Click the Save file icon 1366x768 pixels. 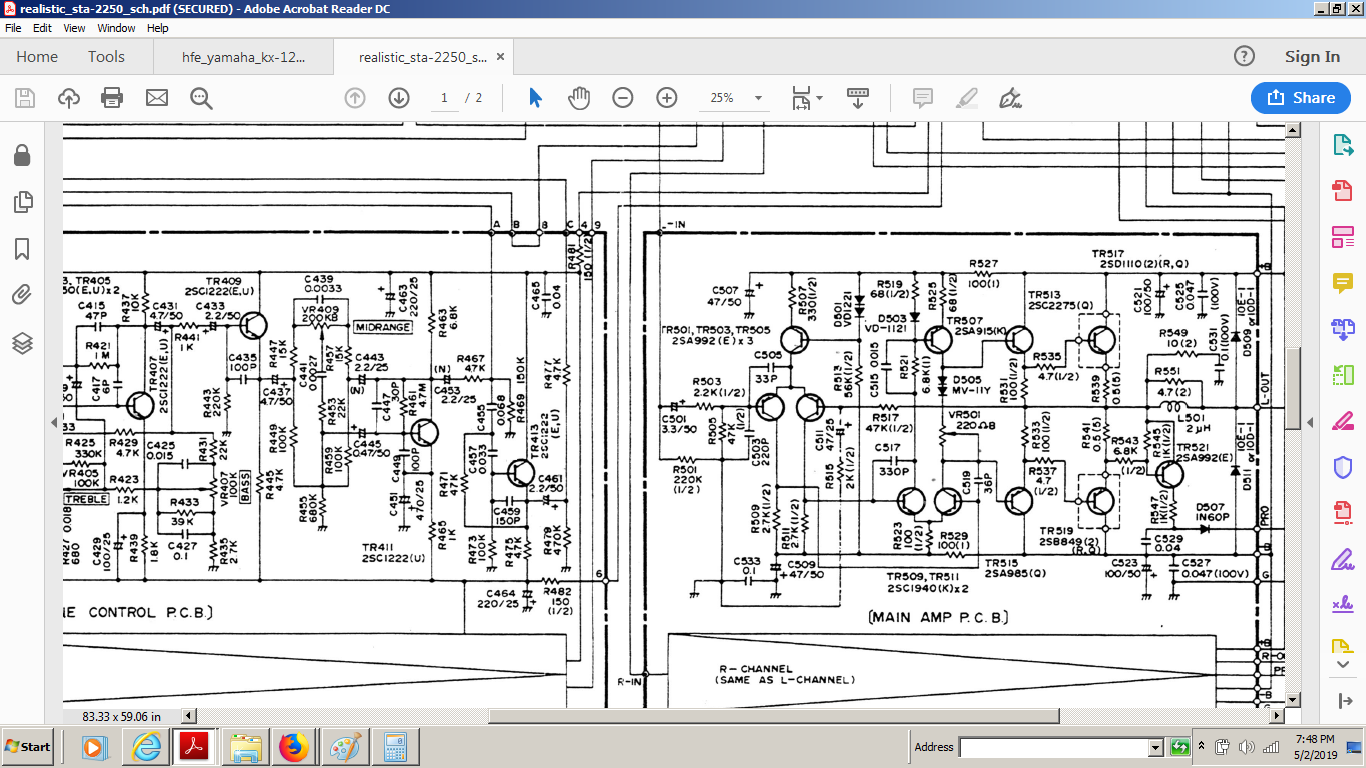point(25,98)
